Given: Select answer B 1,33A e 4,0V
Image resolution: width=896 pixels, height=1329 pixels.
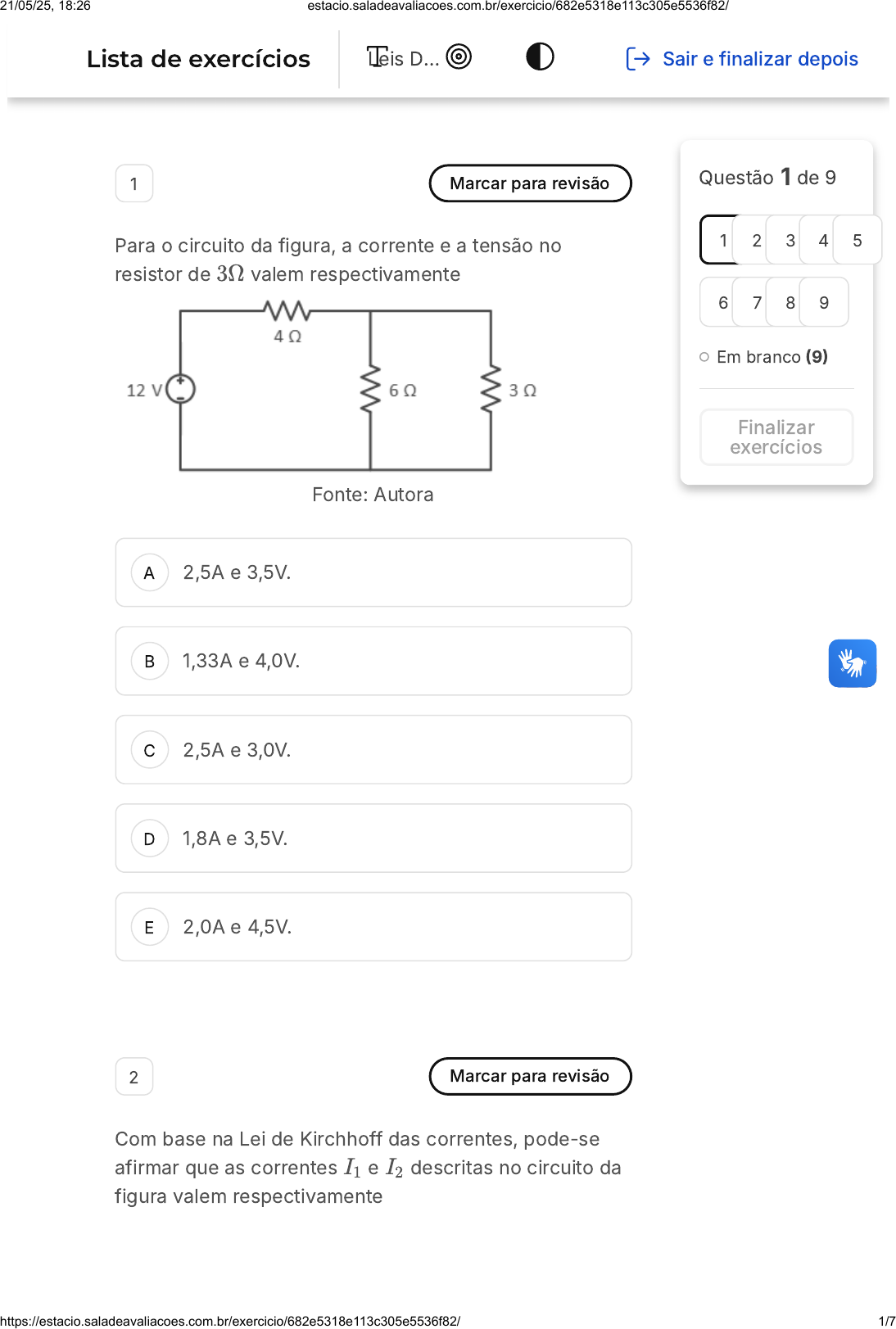Looking at the screenshot, I should [x=373, y=661].
